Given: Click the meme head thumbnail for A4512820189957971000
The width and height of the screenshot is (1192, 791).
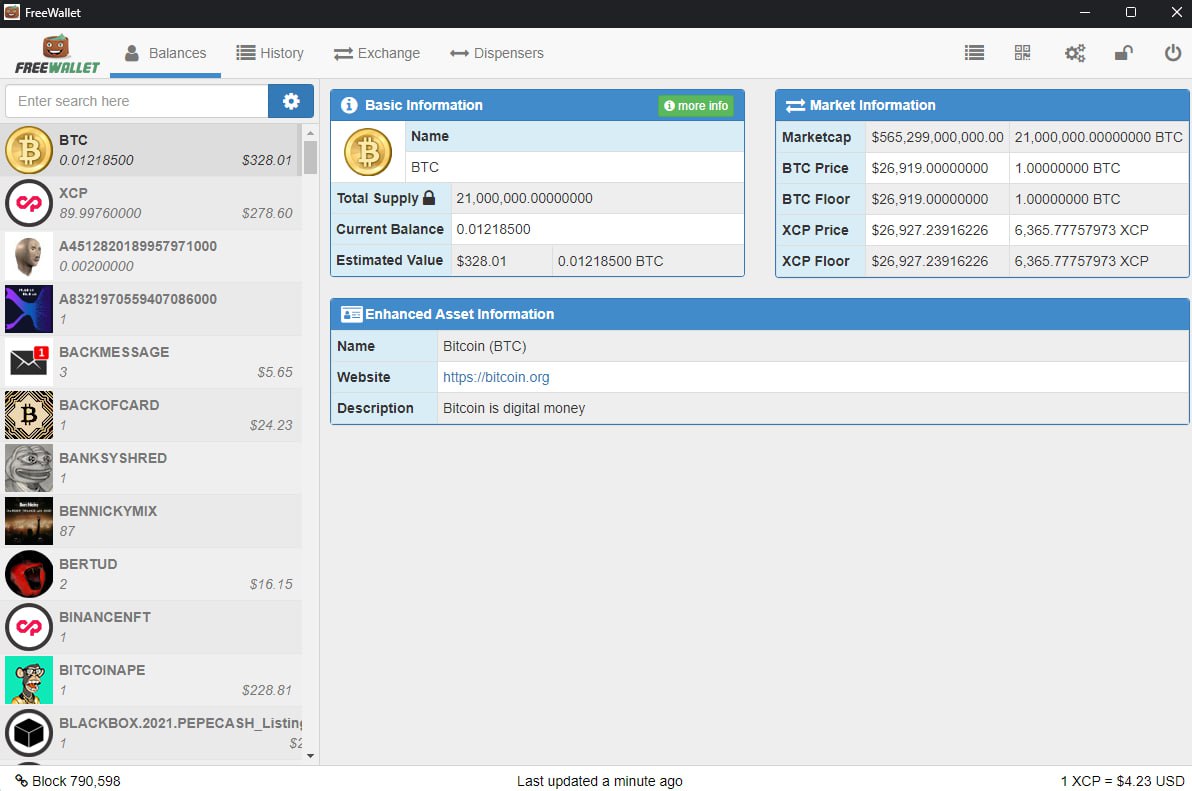Looking at the screenshot, I should pos(29,256).
